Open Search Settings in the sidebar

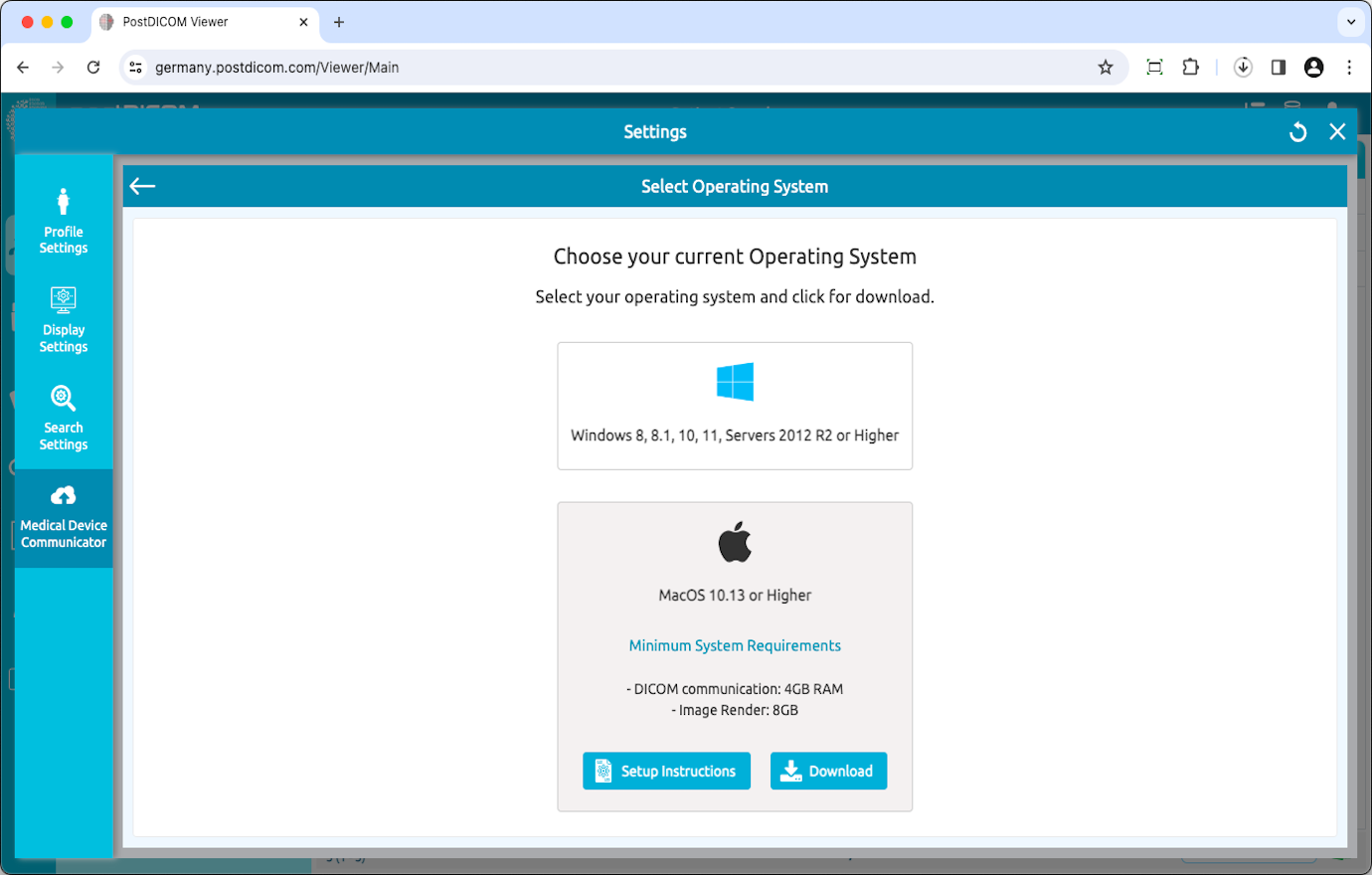click(x=63, y=416)
